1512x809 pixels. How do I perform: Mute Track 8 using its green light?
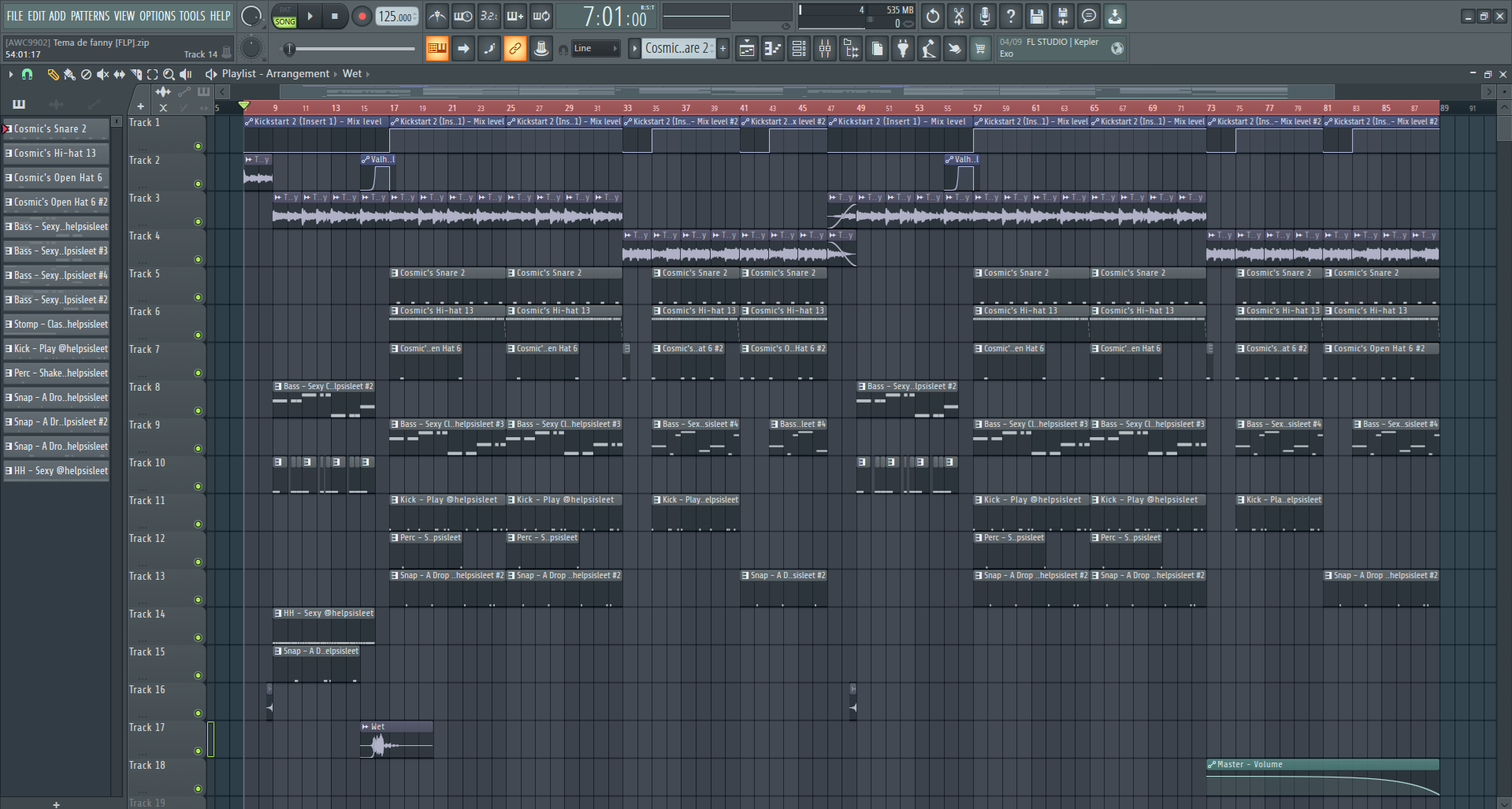click(x=198, y=410)
